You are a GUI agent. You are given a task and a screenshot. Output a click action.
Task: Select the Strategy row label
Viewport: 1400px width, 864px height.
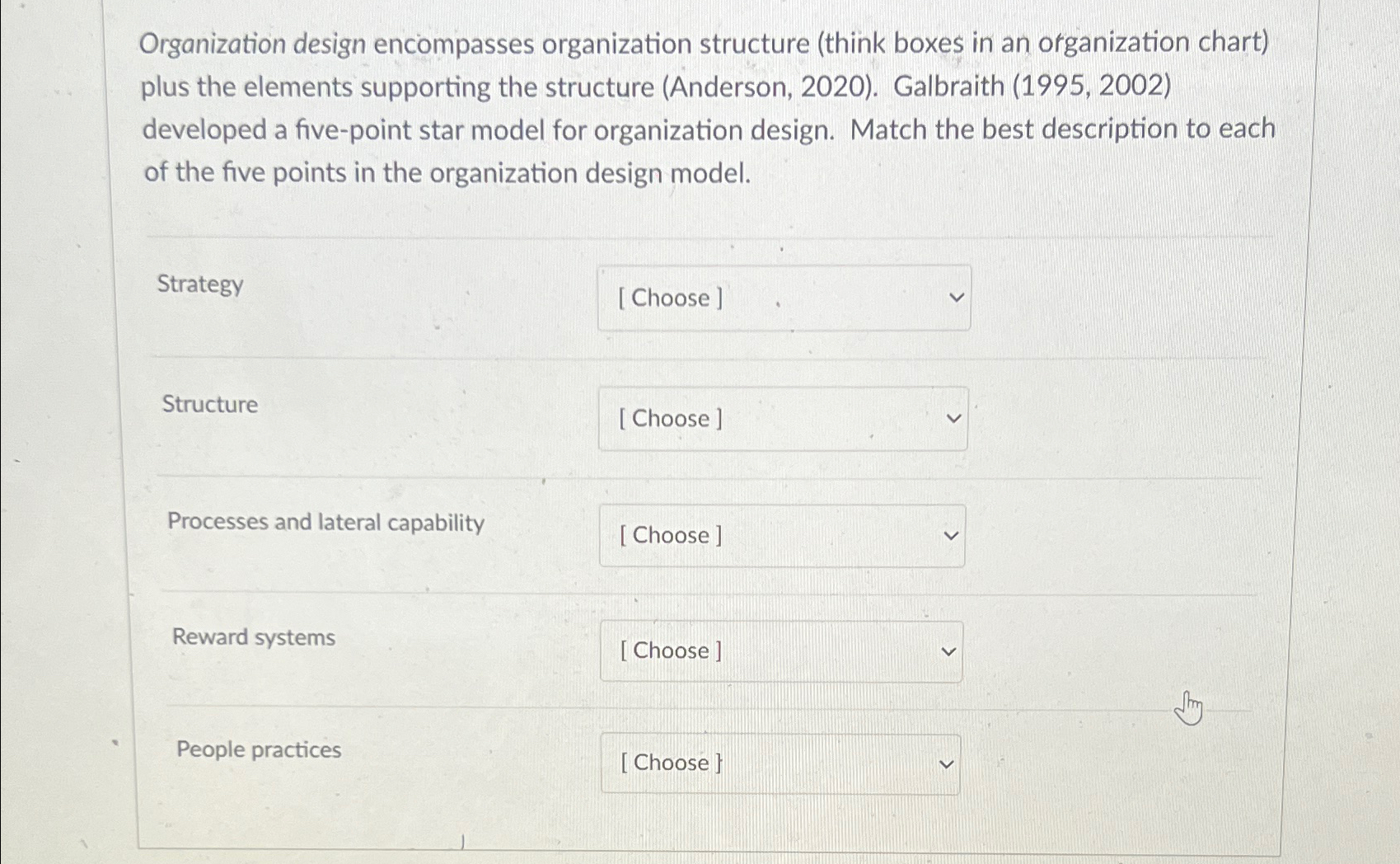200,286
